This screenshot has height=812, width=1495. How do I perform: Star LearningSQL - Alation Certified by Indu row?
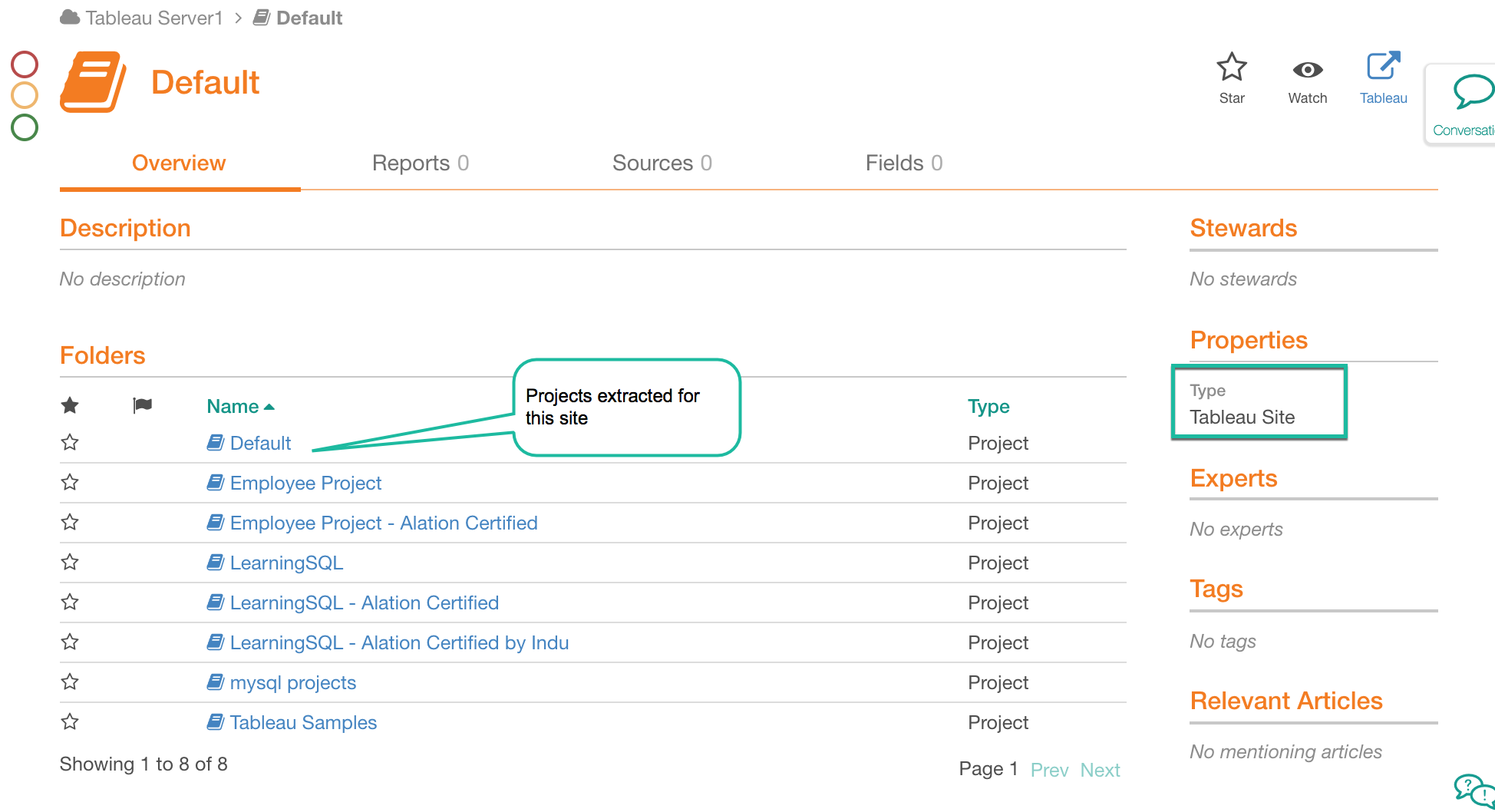tap(70, 642)
